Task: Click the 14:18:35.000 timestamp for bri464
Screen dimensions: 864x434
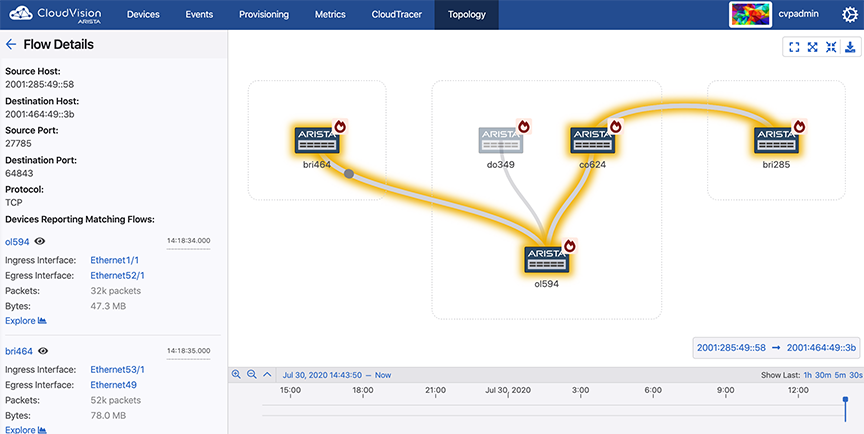Action: coord(188,350)
